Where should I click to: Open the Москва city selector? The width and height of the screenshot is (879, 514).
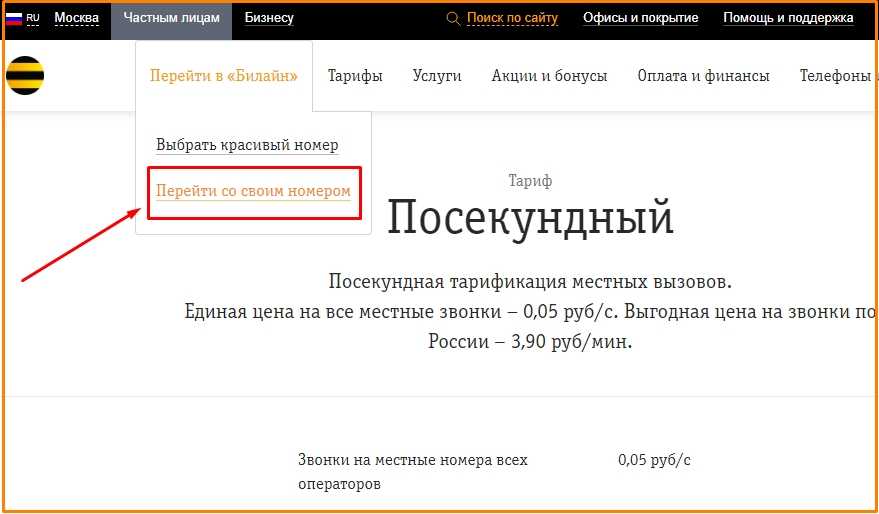point(76,18)
